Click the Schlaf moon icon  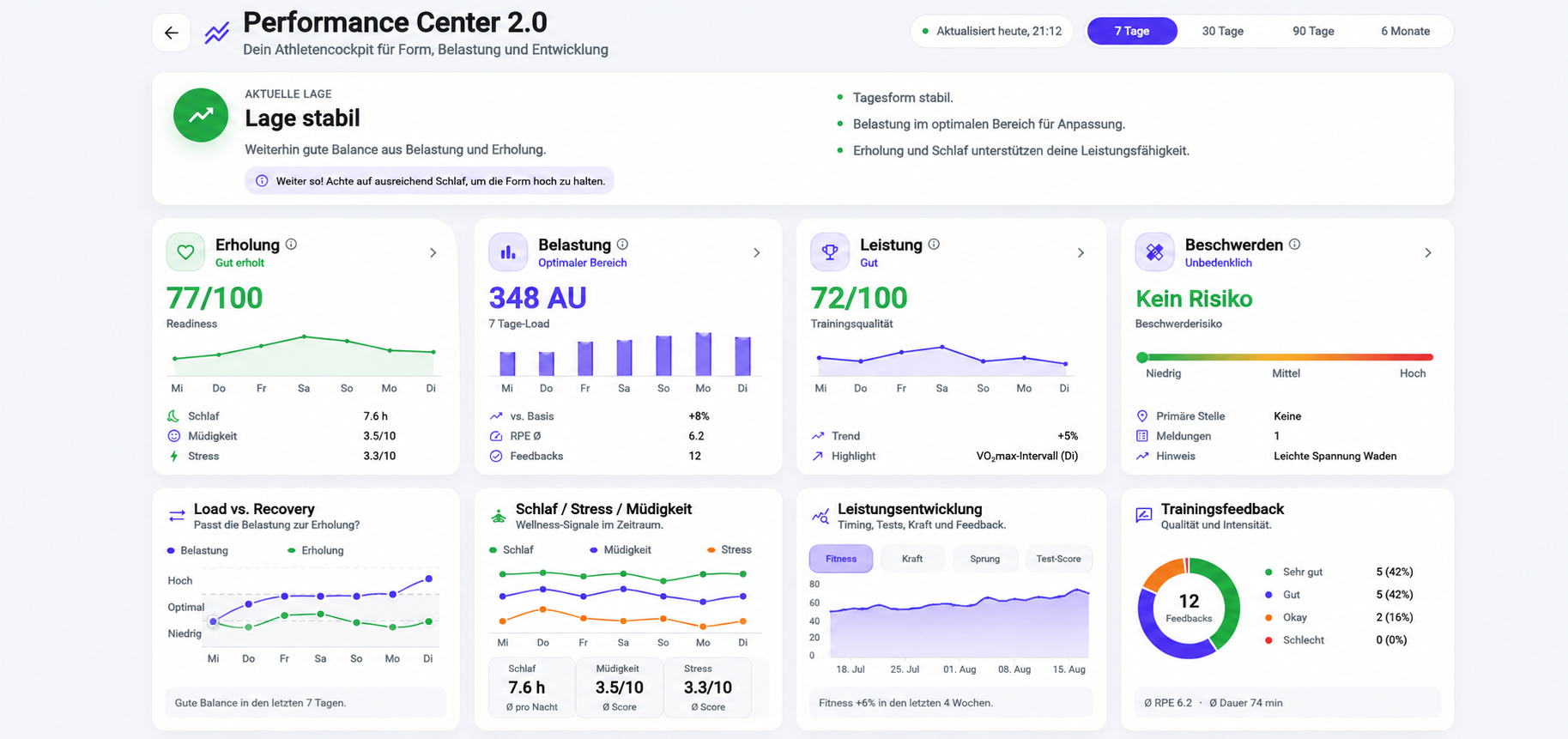pos(173,416)
